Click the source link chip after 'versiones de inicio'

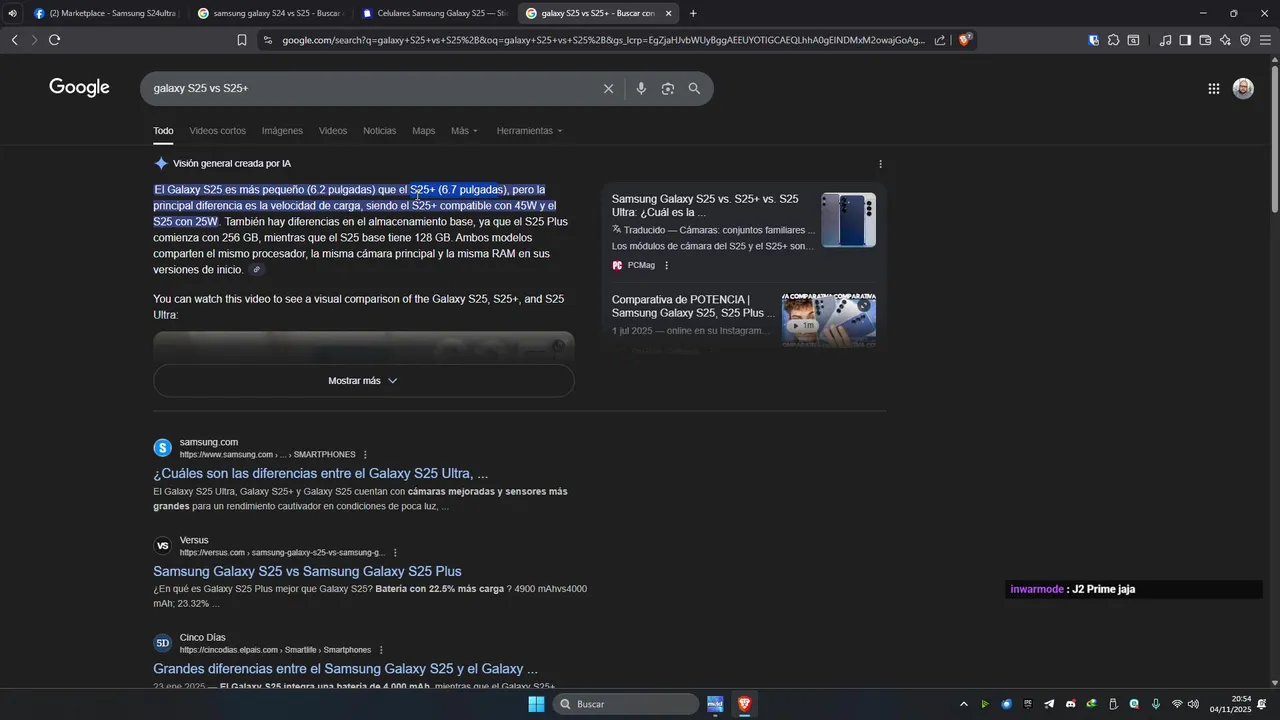tap(256, 270)
